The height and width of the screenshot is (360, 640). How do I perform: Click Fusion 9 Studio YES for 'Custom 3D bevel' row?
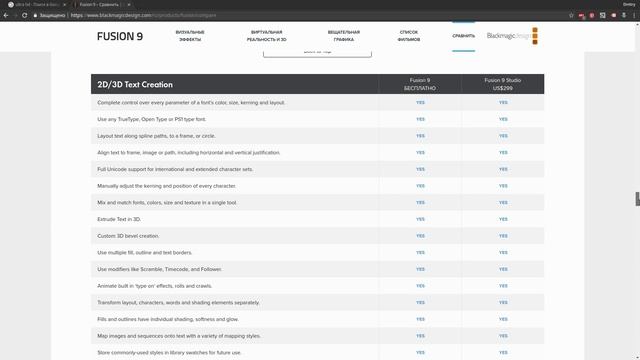pyautogui.click(x=503, y=236)
